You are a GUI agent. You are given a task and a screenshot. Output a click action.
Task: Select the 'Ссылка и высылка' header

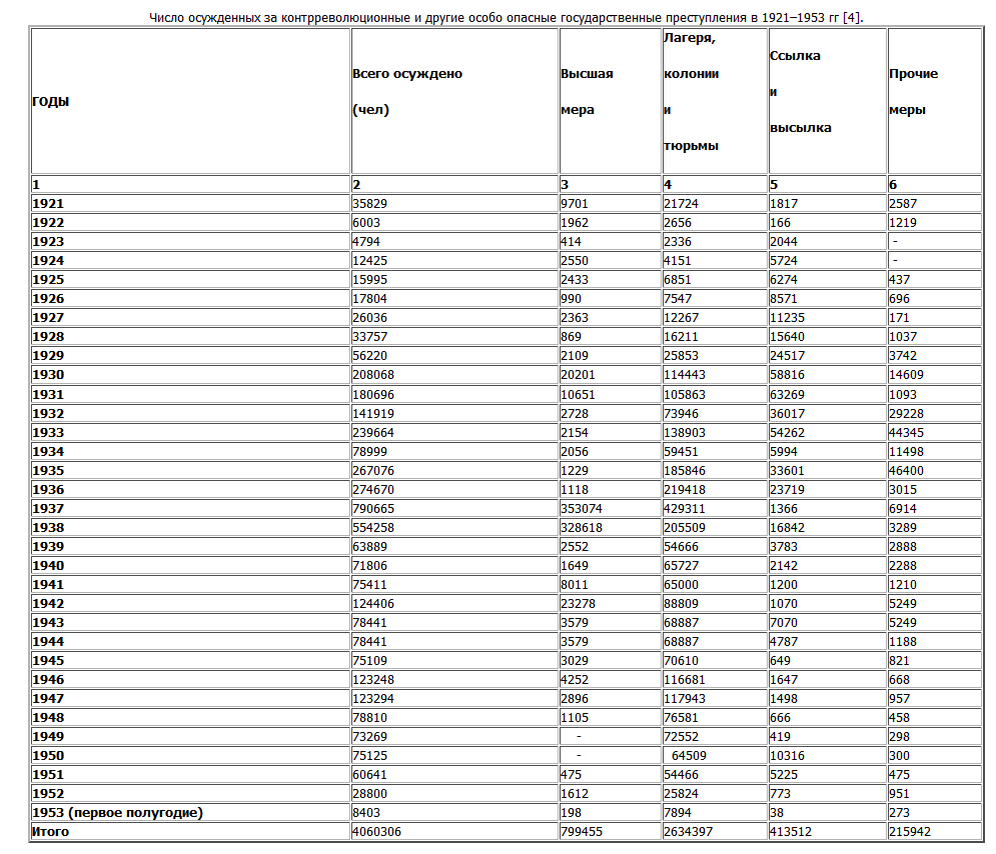tap(828, 101)
